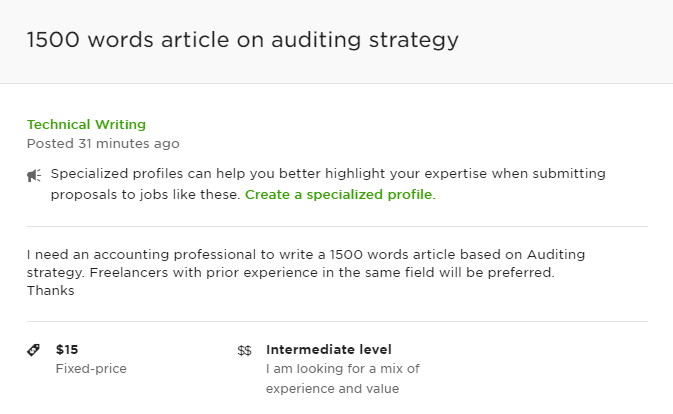Image resolution: width=673 pixels, height=414 pixels.
Task: Click the 'Specialized profiles can help' tip text
Action: coord(328,174)
